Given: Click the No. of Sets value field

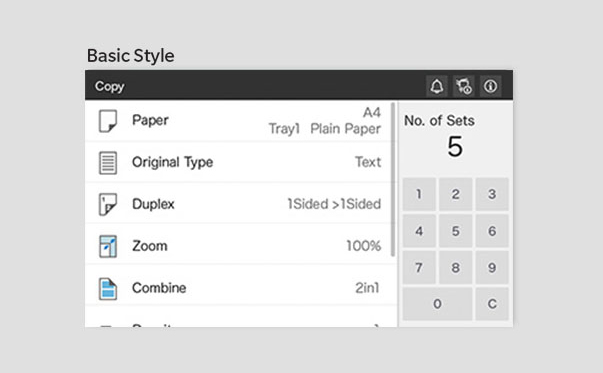Looking at the screenshot, I should point(455,147).
